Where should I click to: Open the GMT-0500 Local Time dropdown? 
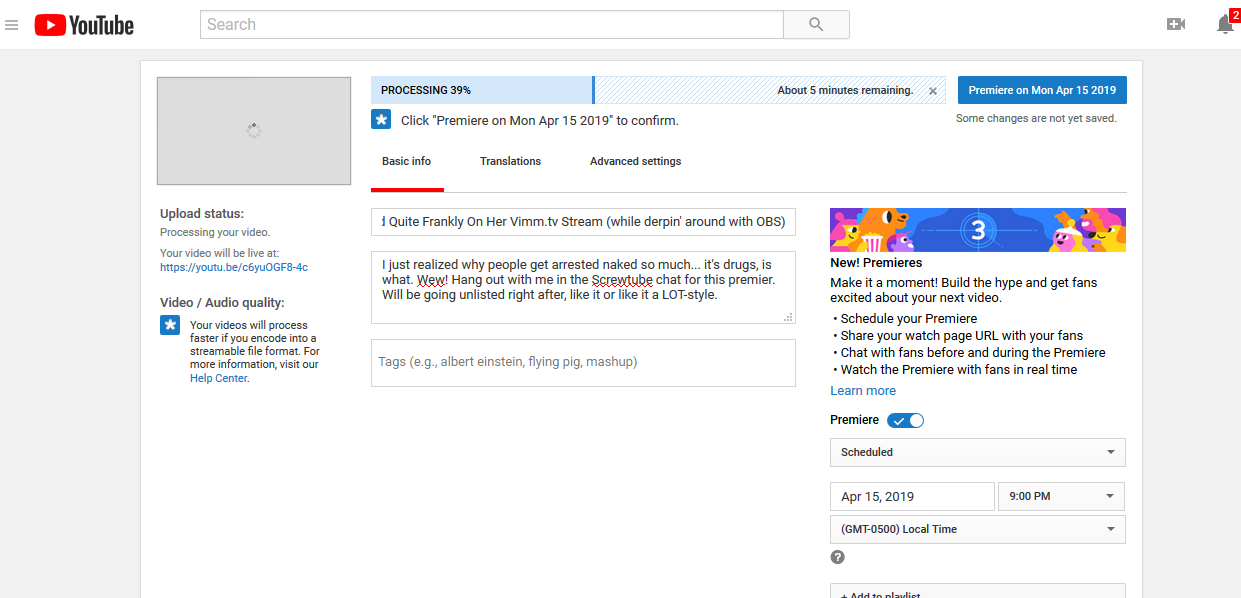977,529
